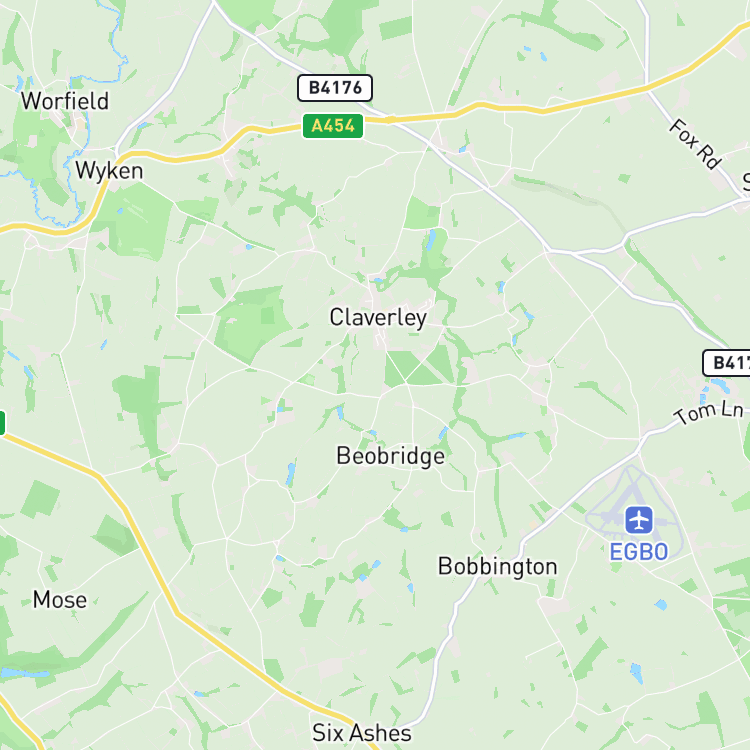The width and height of the screenshot is (750, 750).
Task: Click the small blue pond north of Claverley
Action: click(x=431, y=240)
